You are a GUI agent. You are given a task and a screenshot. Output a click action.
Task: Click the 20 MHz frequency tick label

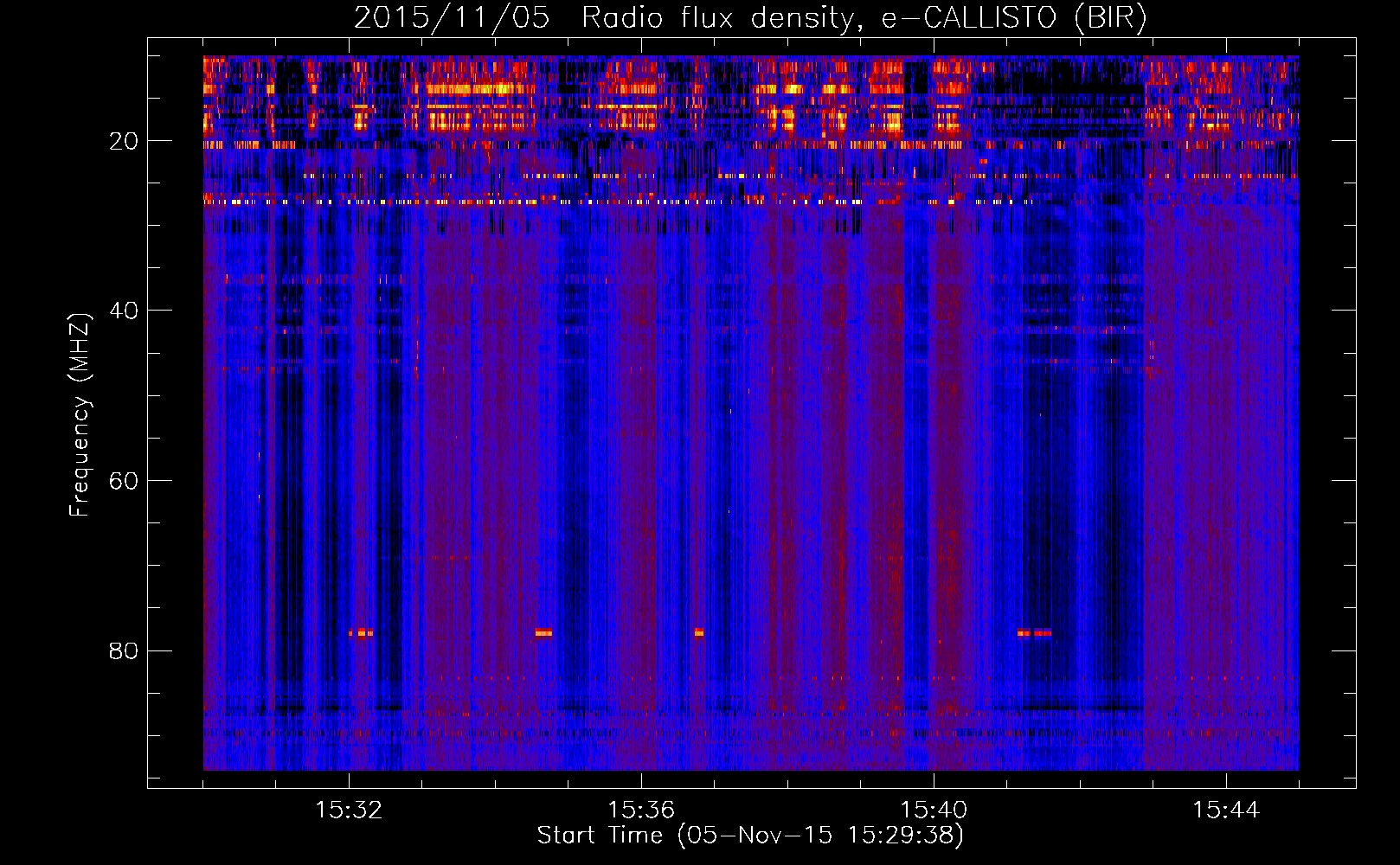point(124,141)
